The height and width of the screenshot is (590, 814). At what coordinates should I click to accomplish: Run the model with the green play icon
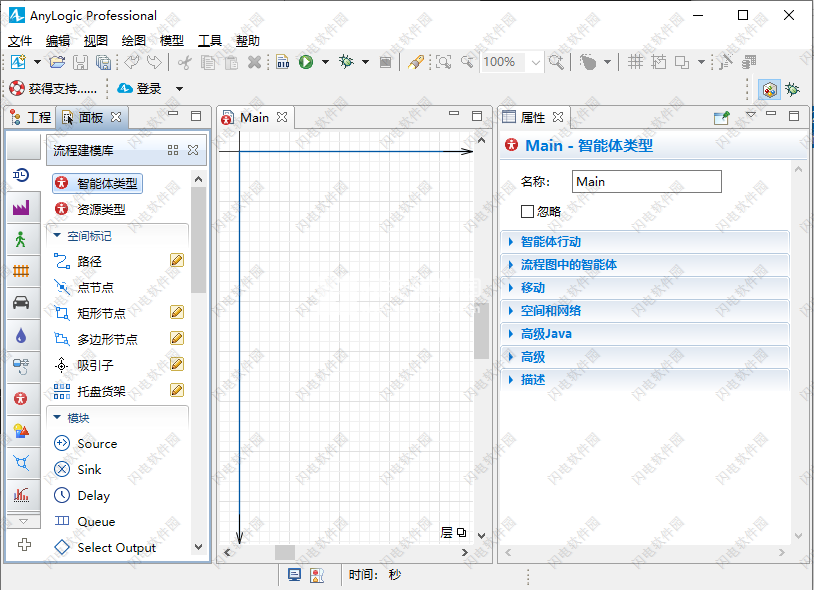coord(306,62)
